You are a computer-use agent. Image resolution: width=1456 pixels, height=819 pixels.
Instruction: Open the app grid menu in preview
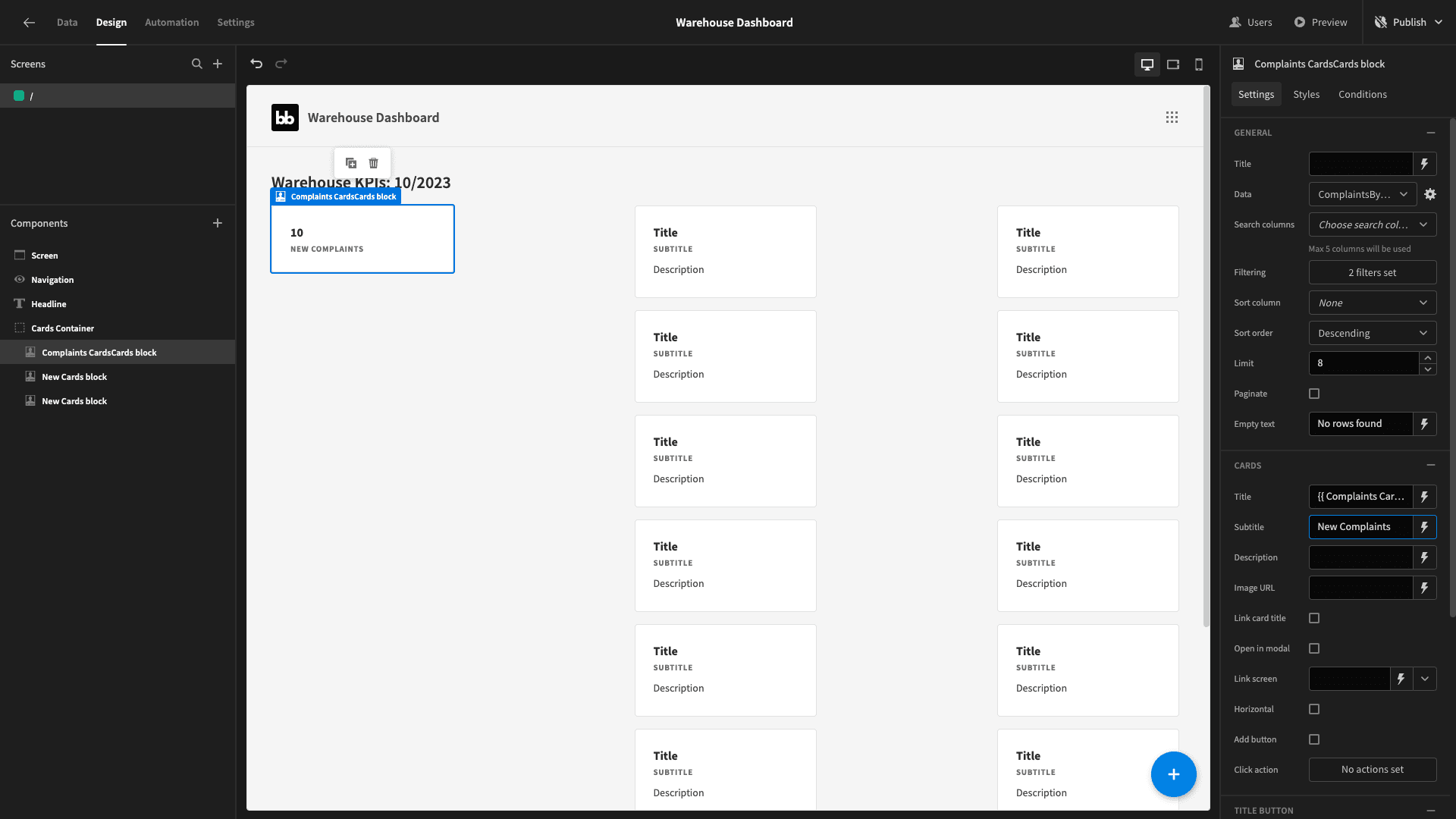pos(1172,118)
